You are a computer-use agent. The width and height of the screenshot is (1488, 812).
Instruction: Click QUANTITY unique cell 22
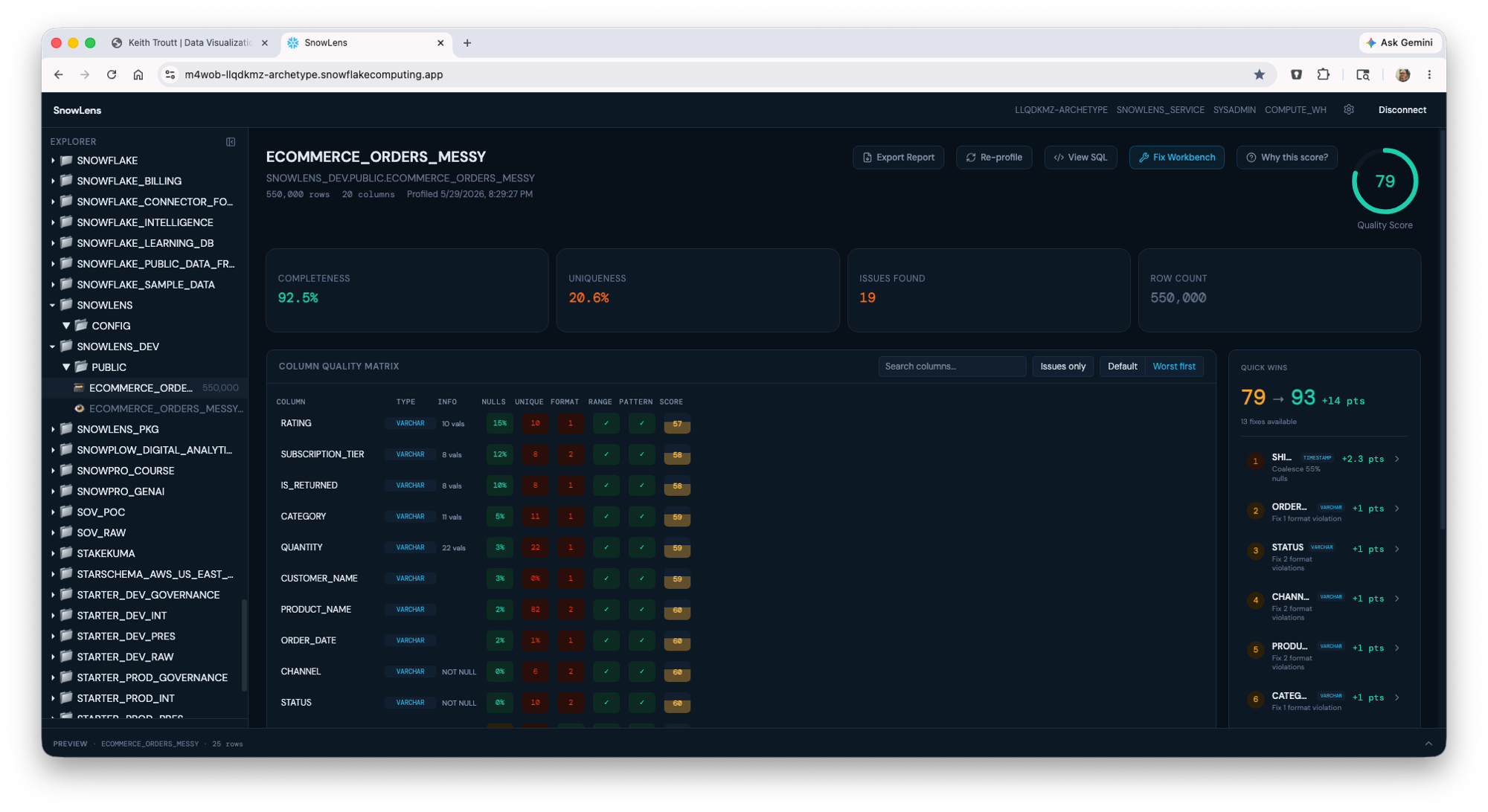[535, 547]
